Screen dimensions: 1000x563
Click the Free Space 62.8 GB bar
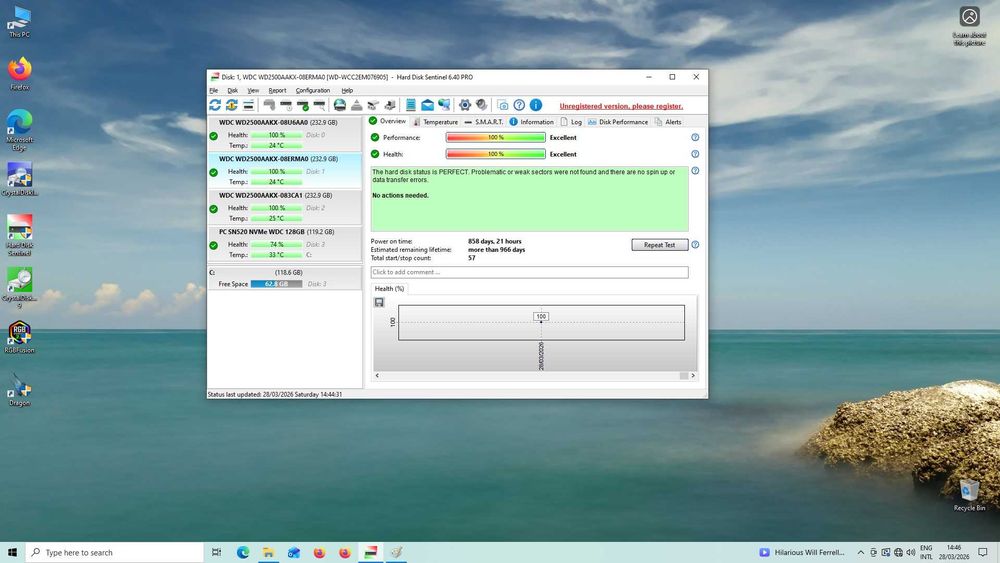276,284
